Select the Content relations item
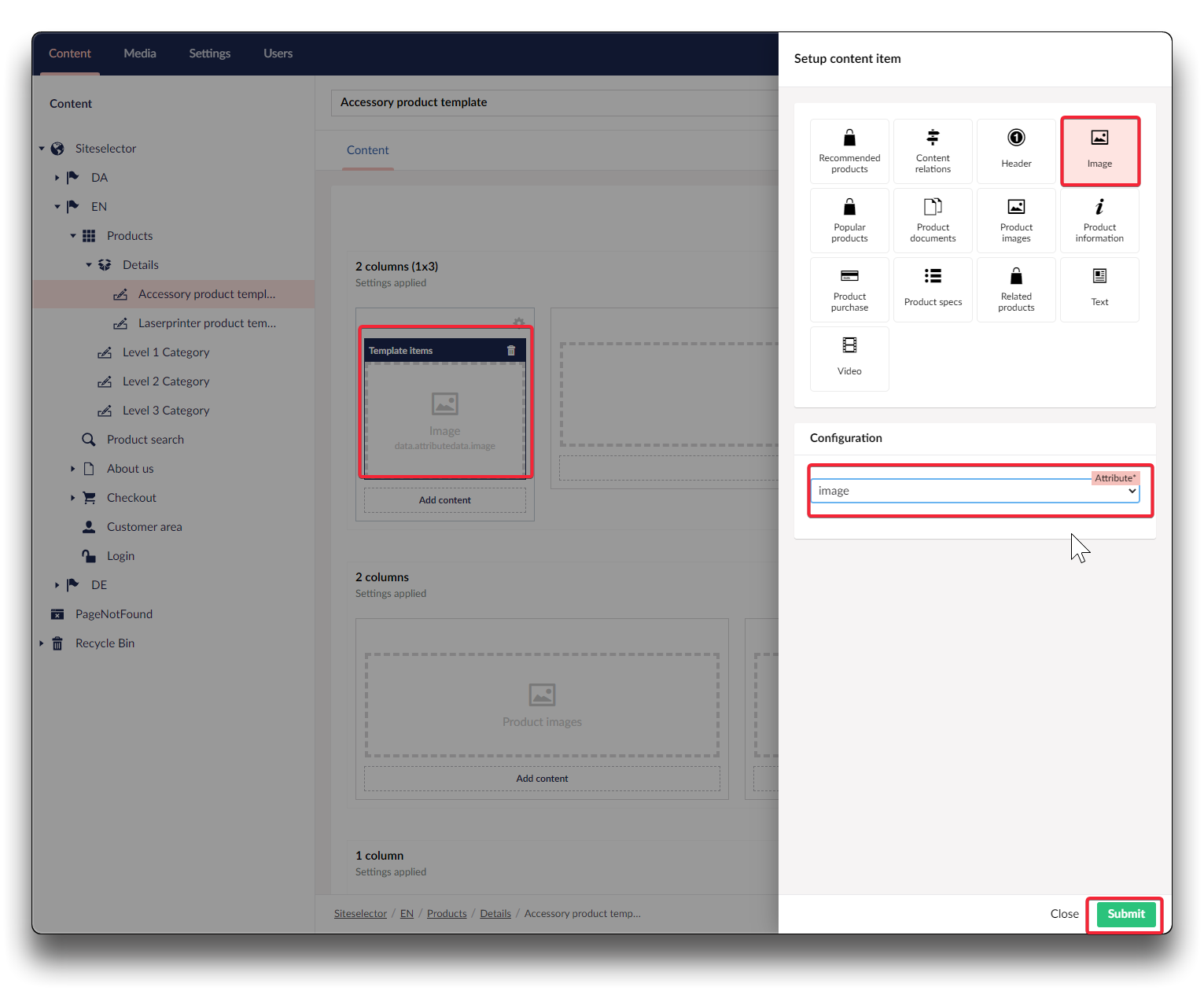 933,151
